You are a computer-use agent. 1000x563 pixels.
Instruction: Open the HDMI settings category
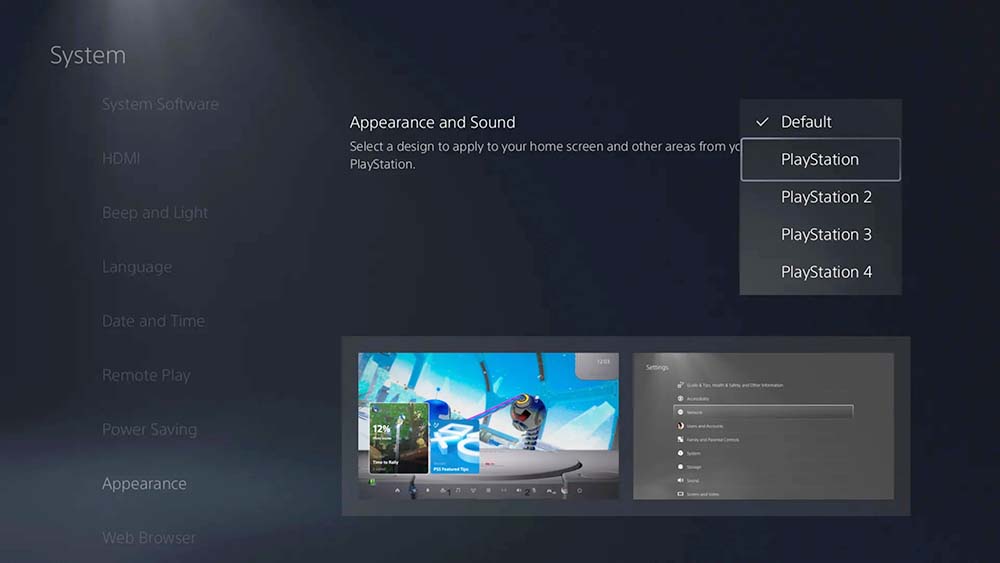click(121, 158)
